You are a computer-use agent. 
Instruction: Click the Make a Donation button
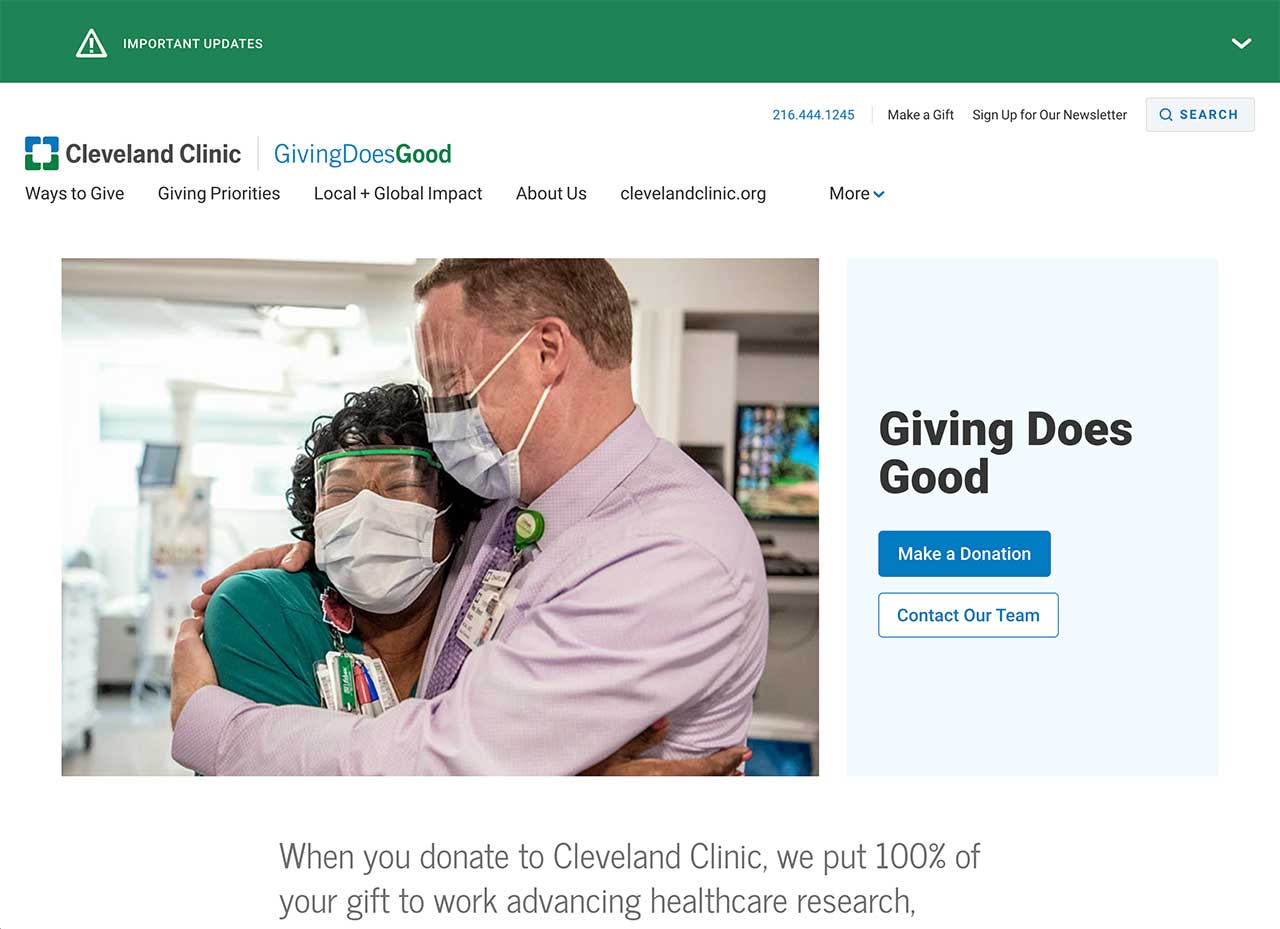pyautogui.click(x=964, y=554)
